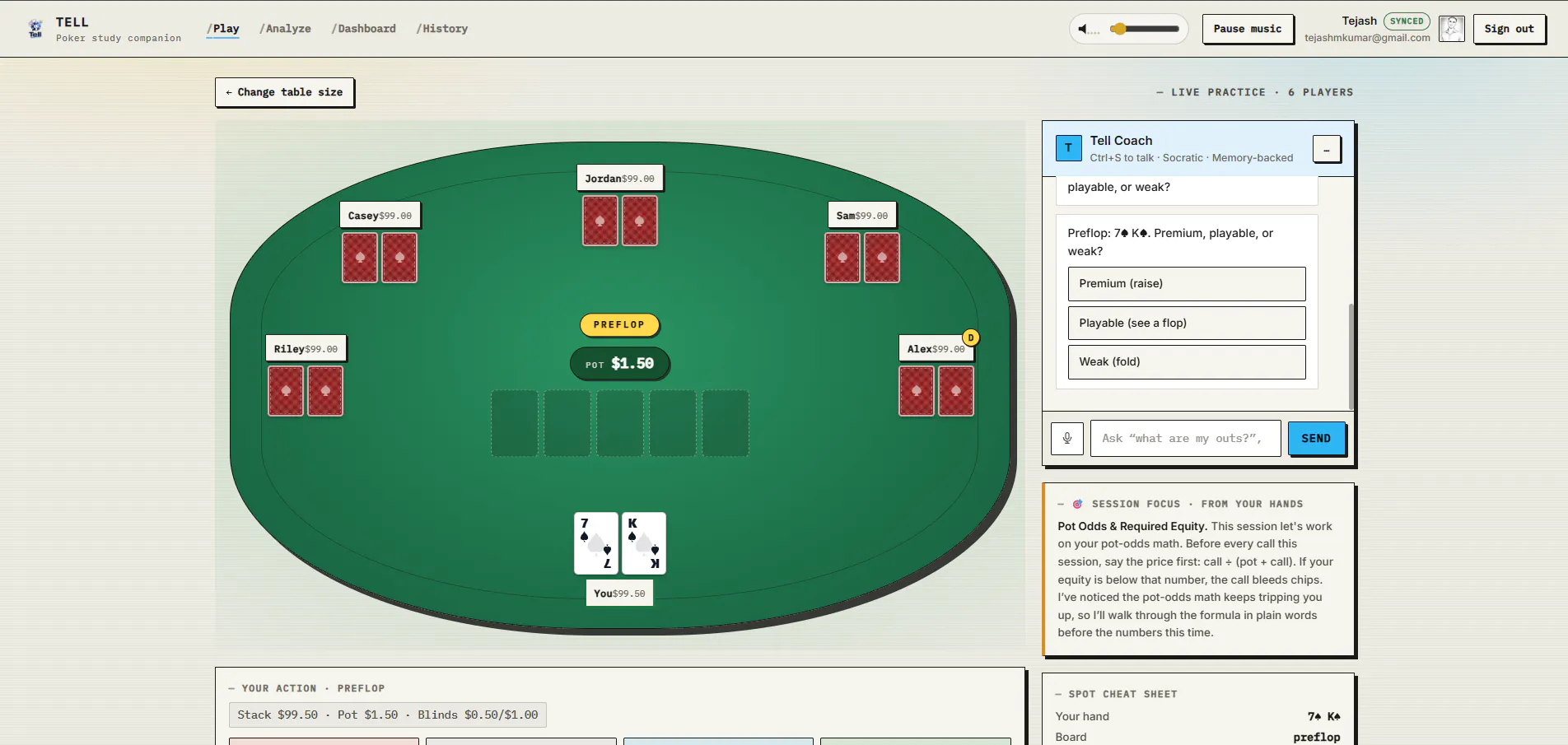Click the 'Board preflop' row in cheat sheet
Image resolution: width=1568 pixels, height=745 pixels.
pyautogui.click(x=1198, y=738)
